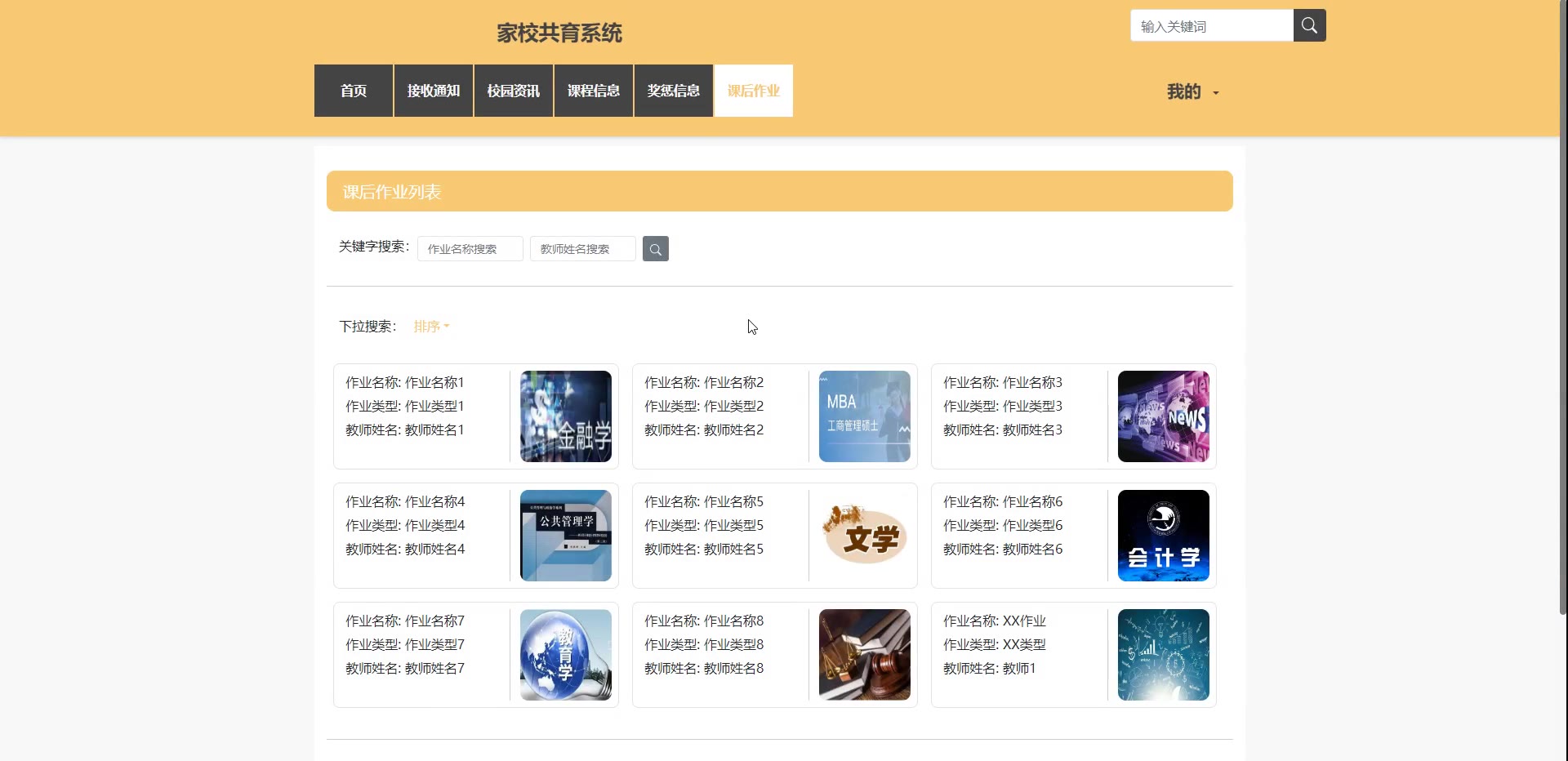
Task: Open the 公共管理学 book thumbnail
Action: [x=566, y=536]
